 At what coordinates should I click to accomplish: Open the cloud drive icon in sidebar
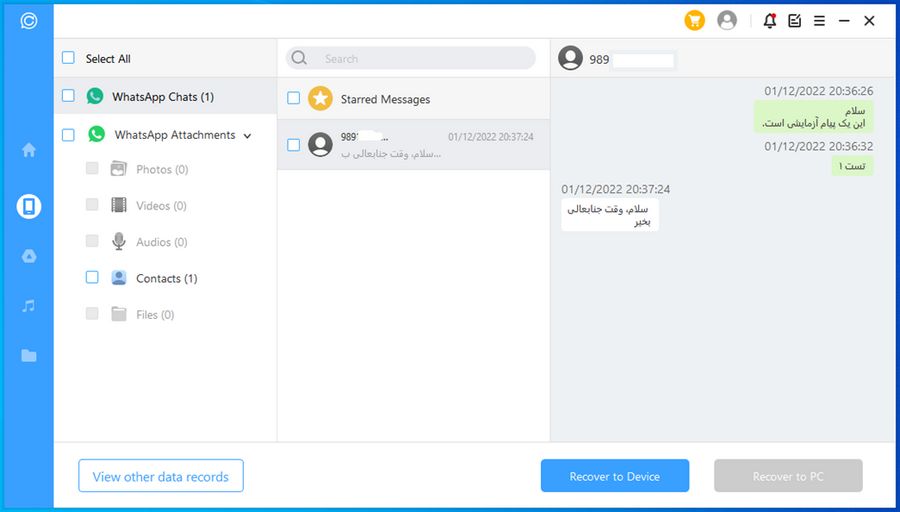(x=29, y=256)
